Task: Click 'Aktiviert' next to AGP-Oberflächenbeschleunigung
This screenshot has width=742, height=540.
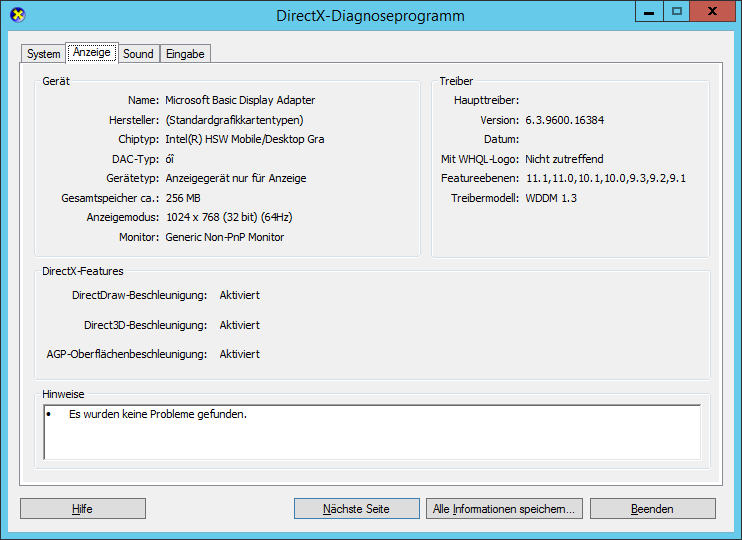Action: pyautogui.click(x=239, y=354)
